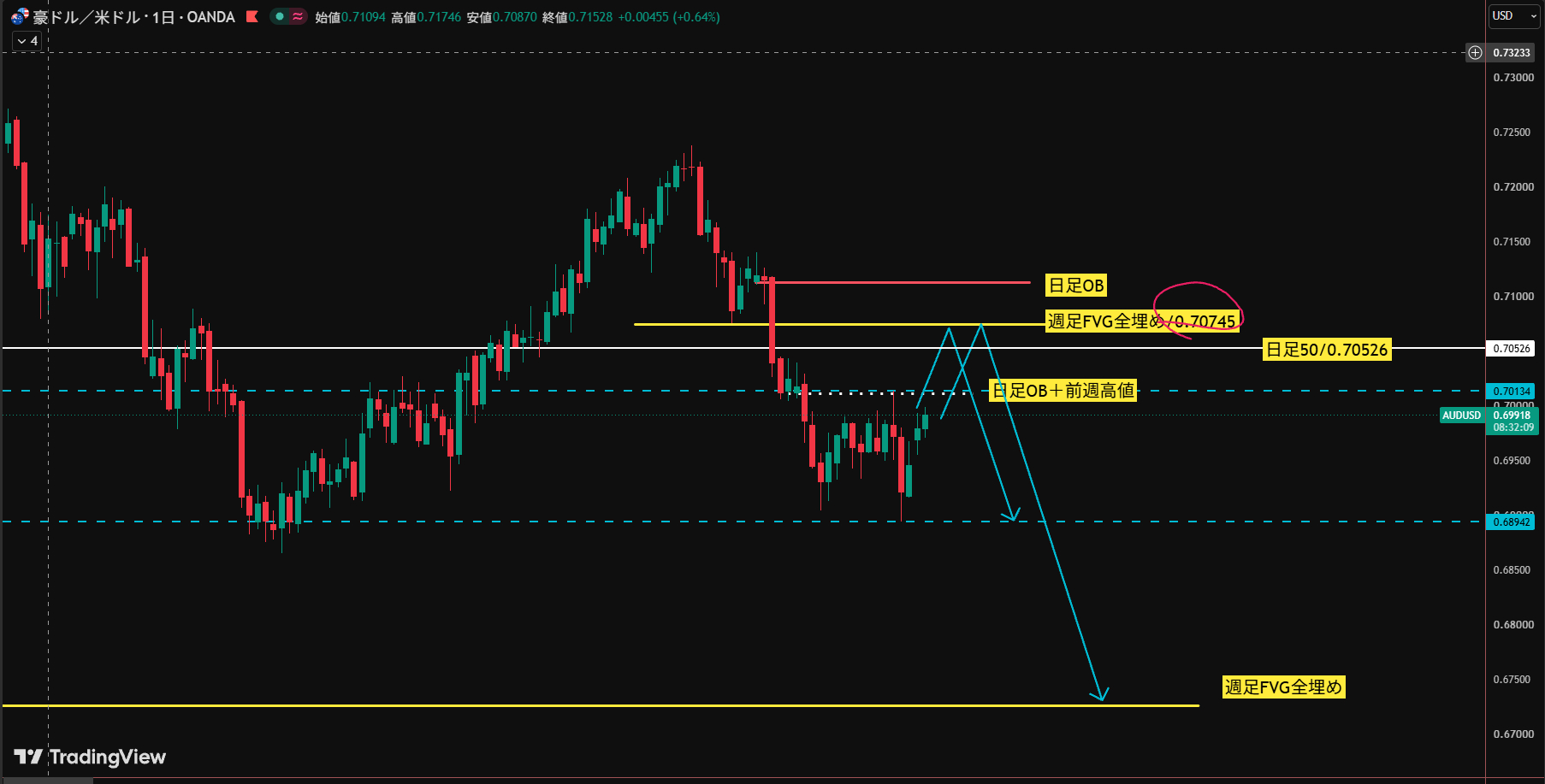This screenshot has height=784, width=1545.
Task: Click the pink approximate-sign status icon
Action: point(298,16)
